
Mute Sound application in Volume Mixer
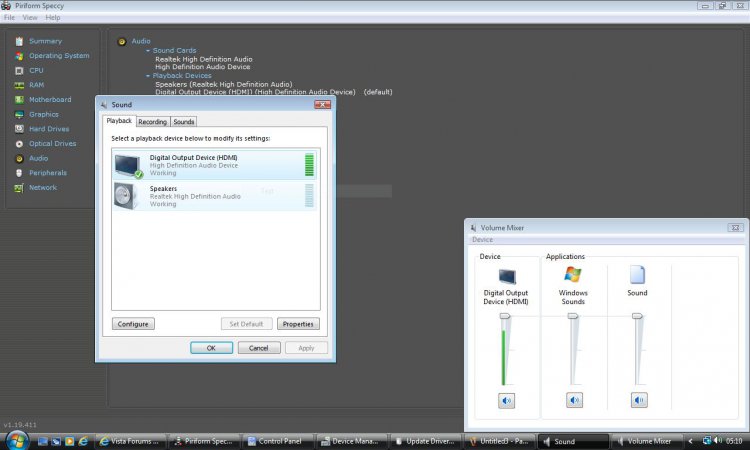[x=639, y=400]
